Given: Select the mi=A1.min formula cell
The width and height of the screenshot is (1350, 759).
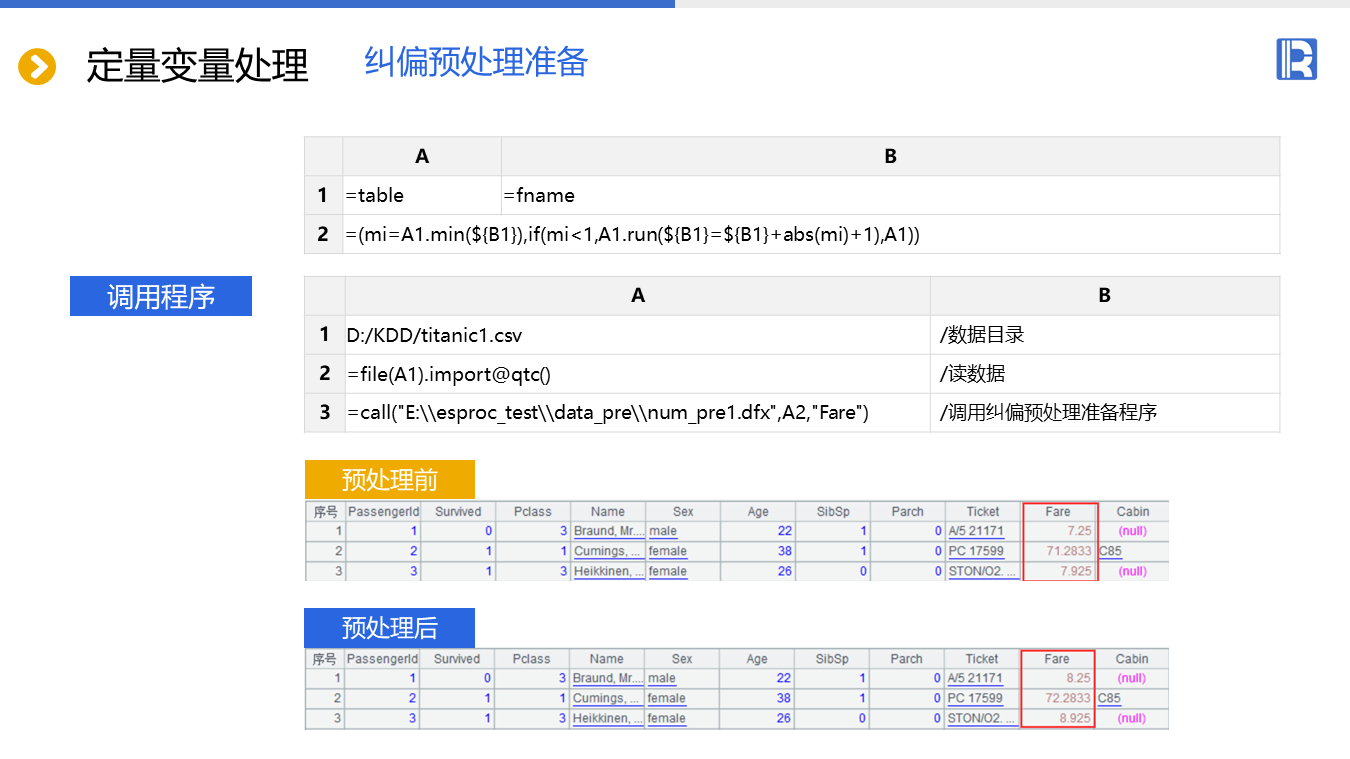Looking at the screenshot, I should pyautogui.click(x=632, y=235).
